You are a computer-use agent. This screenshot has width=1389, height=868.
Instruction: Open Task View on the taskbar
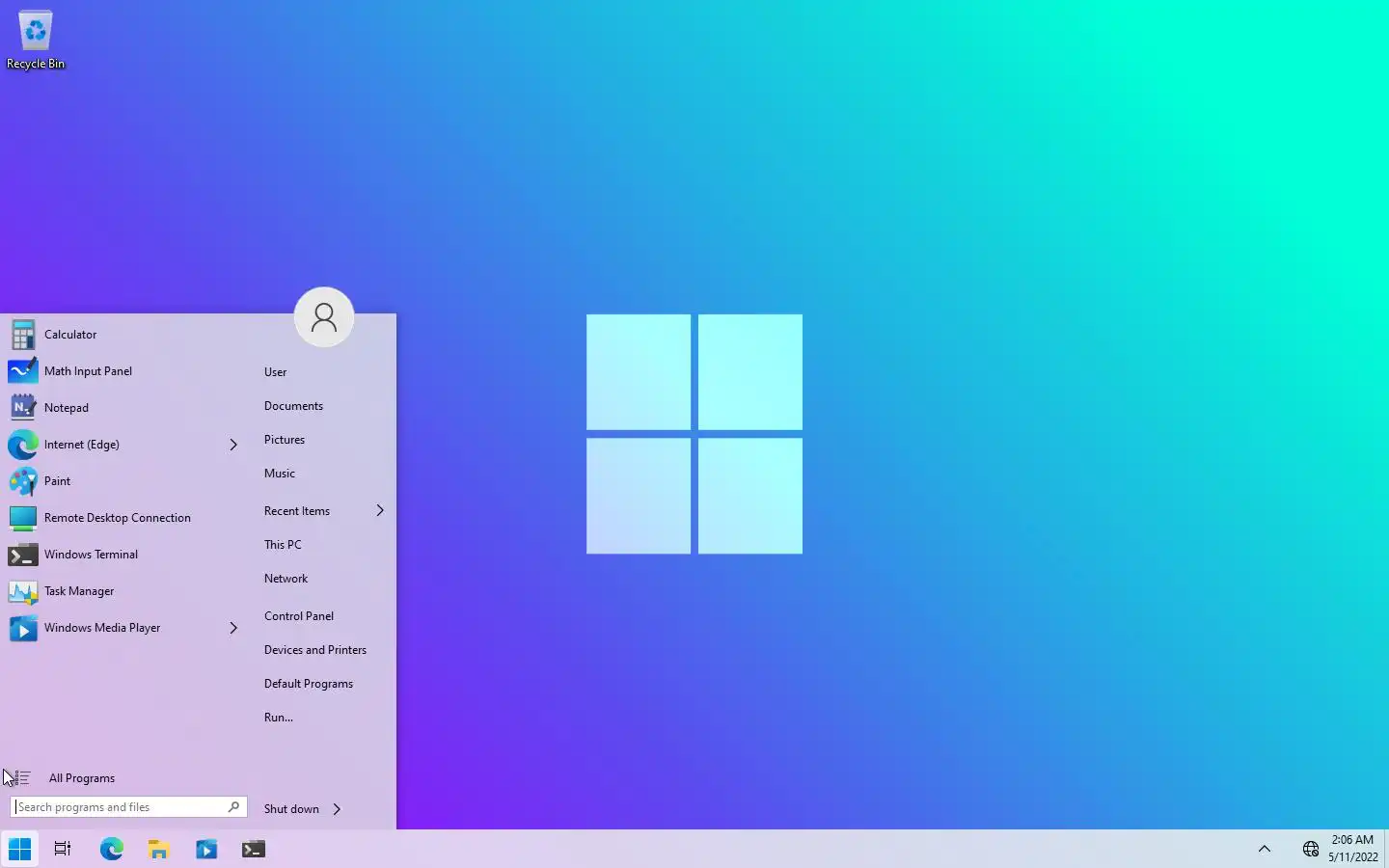(63, 849)
